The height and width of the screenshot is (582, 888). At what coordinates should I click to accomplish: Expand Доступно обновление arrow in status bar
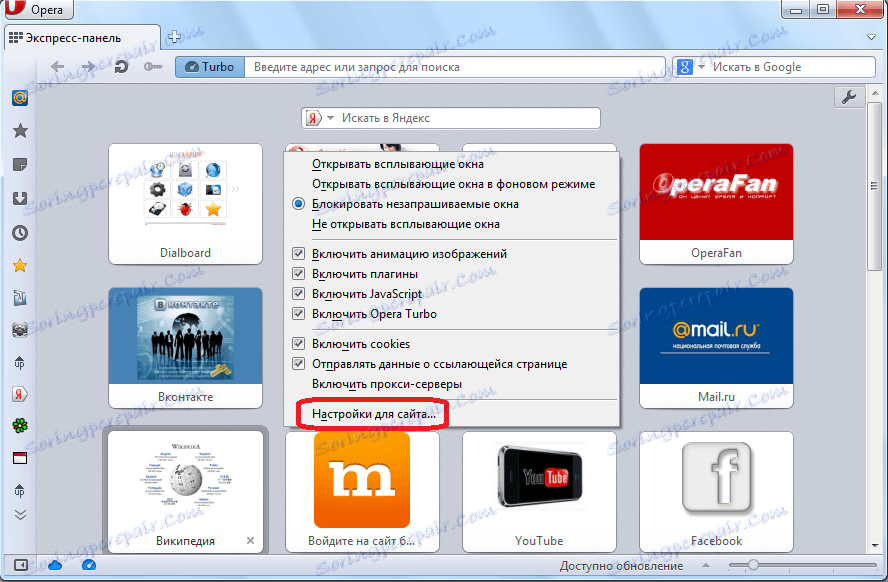pyautogui.click(x=706, y=565)
